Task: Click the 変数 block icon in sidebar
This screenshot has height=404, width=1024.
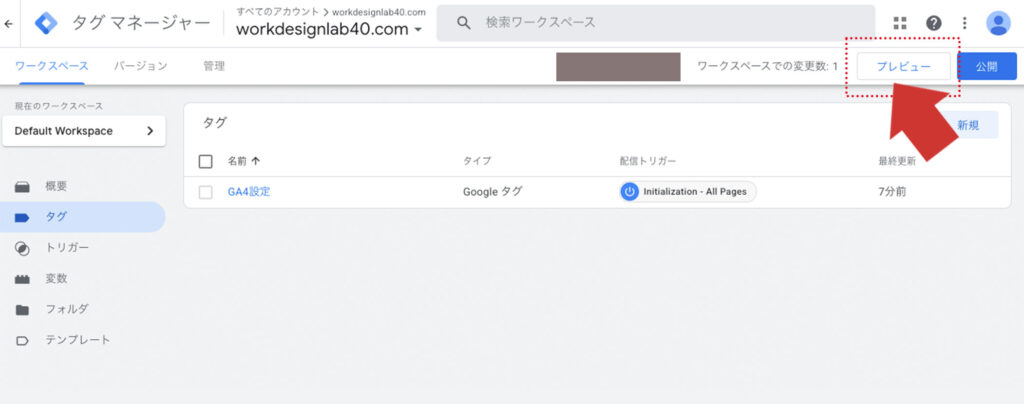Action: point(22,279)
